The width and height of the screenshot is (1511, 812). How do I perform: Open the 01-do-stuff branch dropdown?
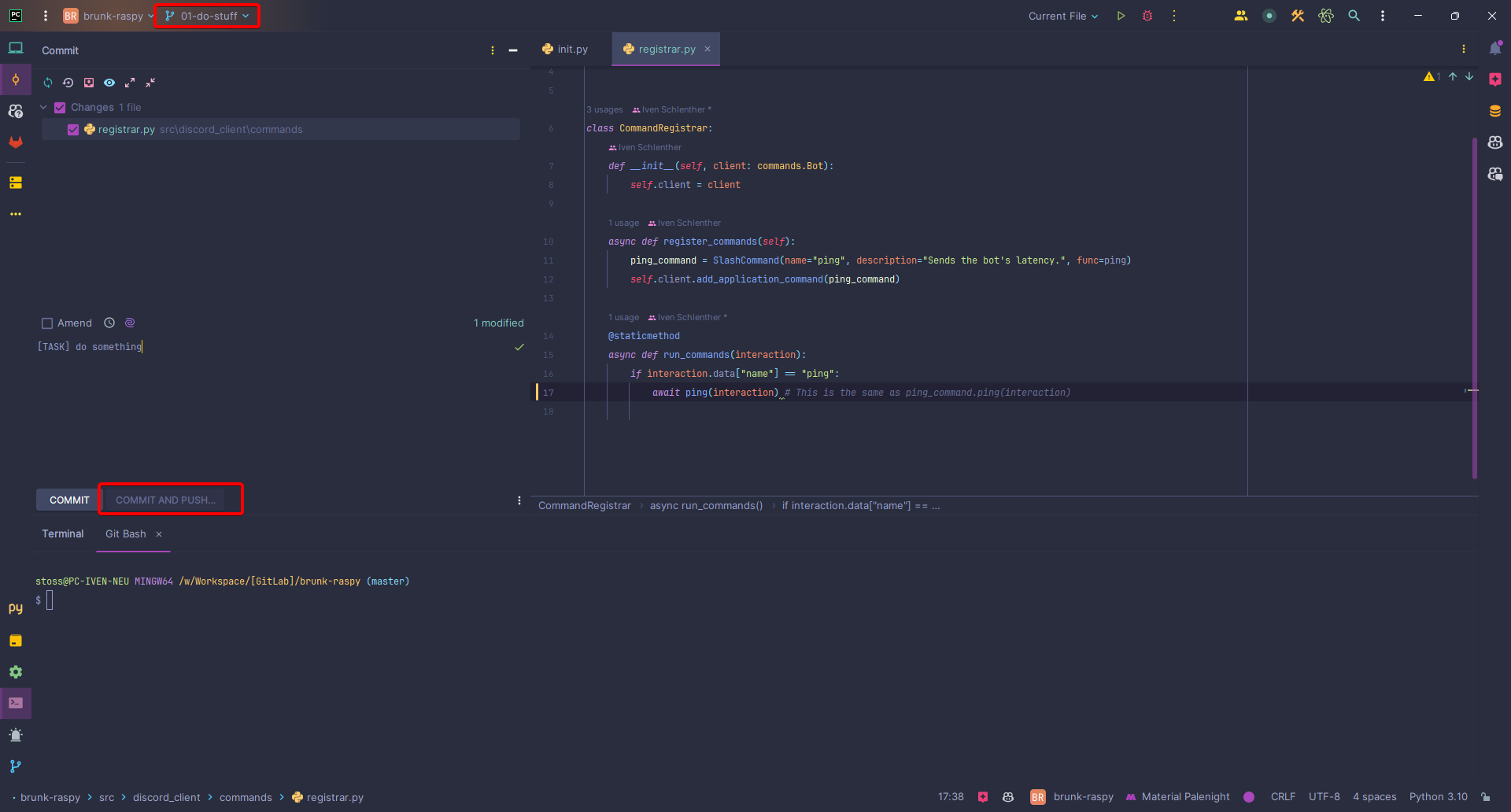[x=208, y=16]
